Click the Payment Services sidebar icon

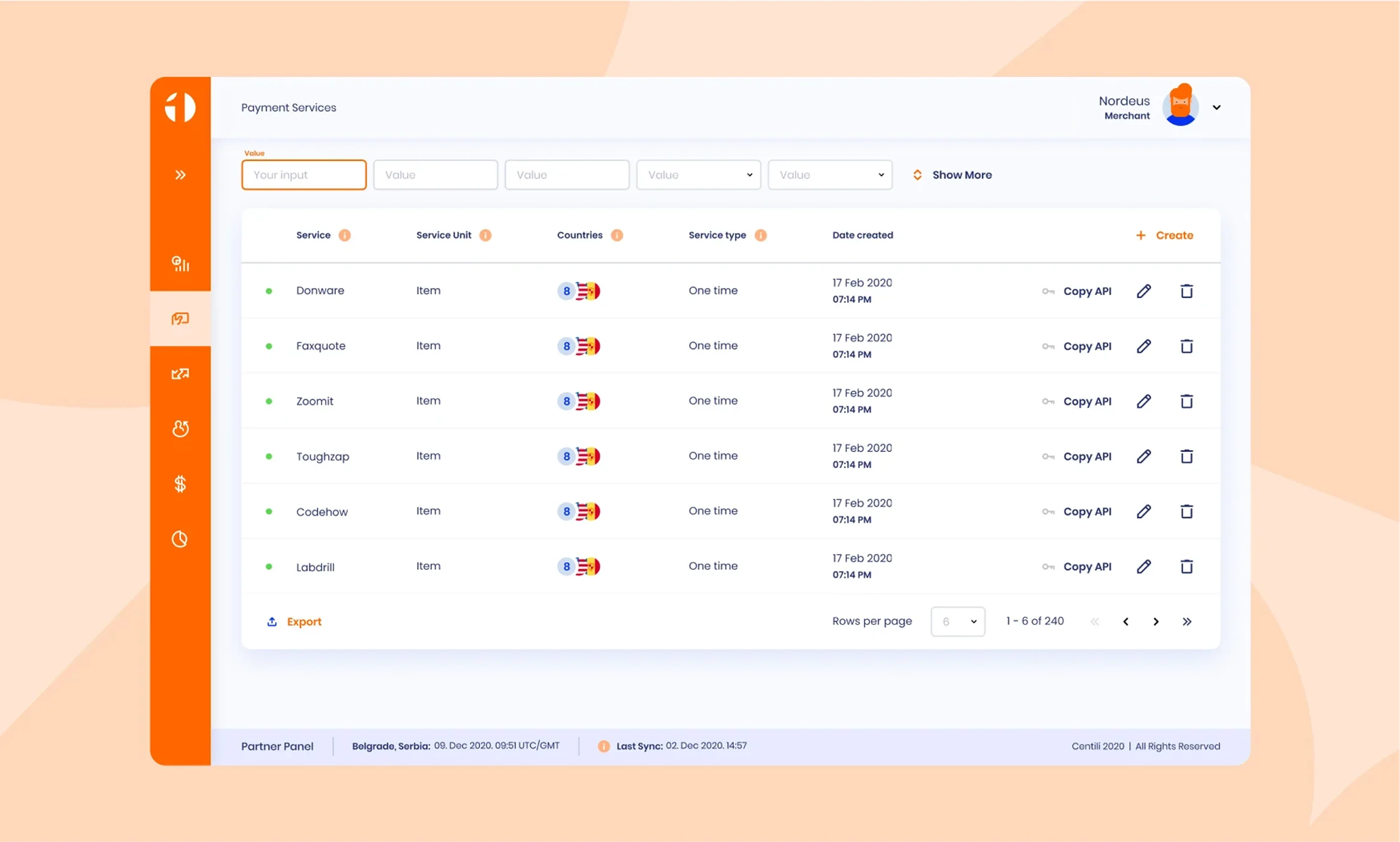(x=180, y=319)
